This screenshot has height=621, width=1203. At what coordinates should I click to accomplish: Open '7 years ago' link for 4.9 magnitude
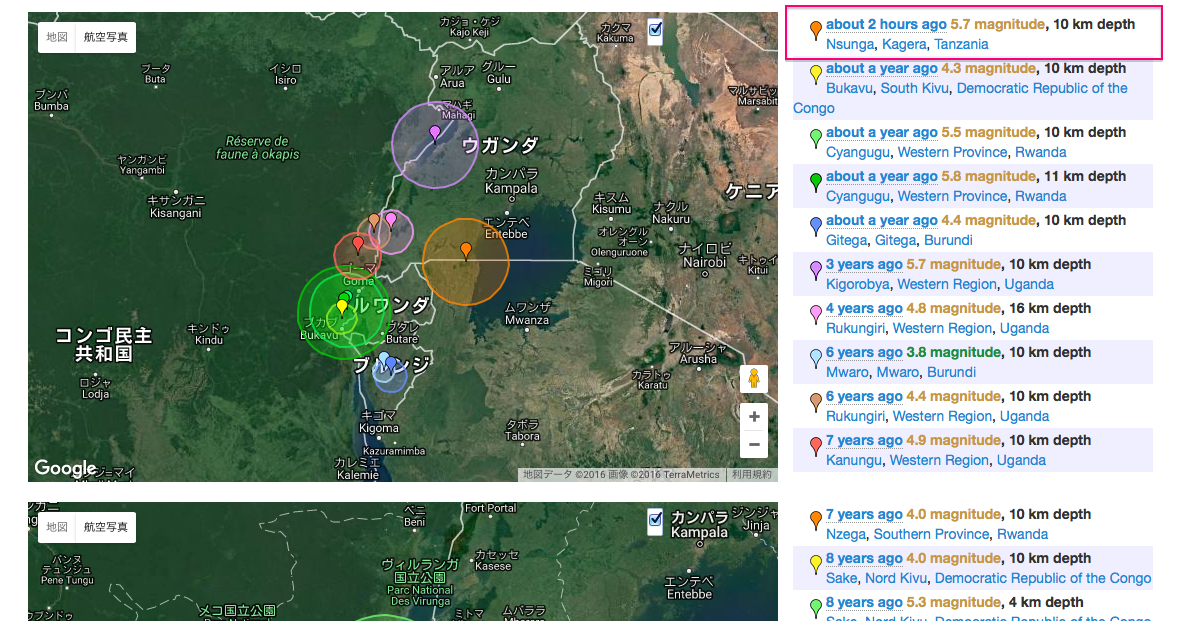[864, 440]
